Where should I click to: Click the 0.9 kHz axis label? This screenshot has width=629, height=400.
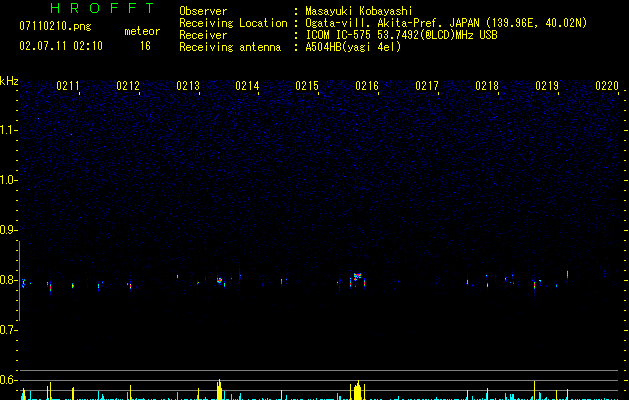8,230
